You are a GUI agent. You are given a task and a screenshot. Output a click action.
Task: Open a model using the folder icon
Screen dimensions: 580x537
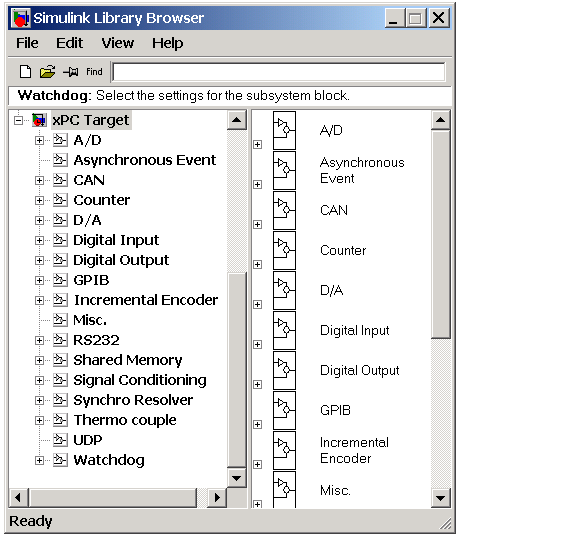tap(47, 71)
